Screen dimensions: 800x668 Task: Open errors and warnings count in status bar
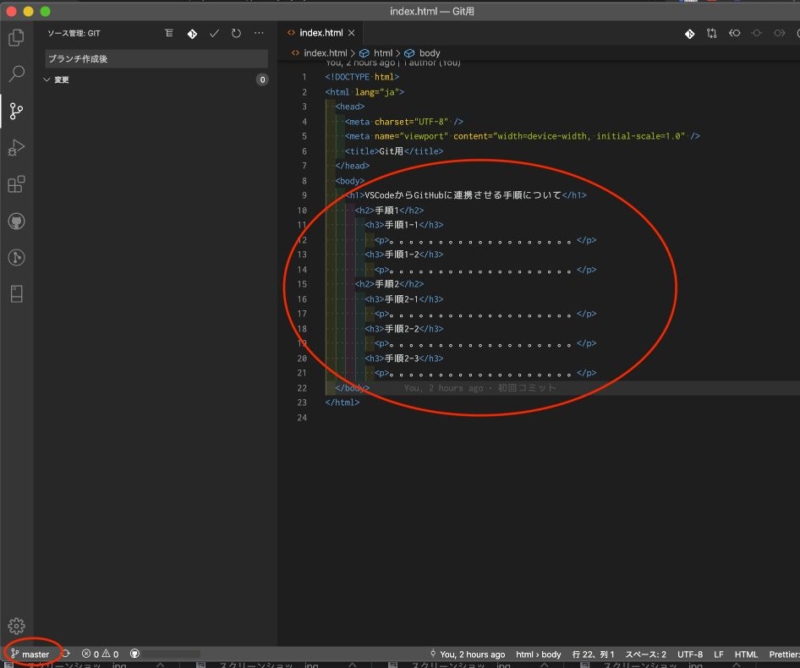(x=100, y=654)
